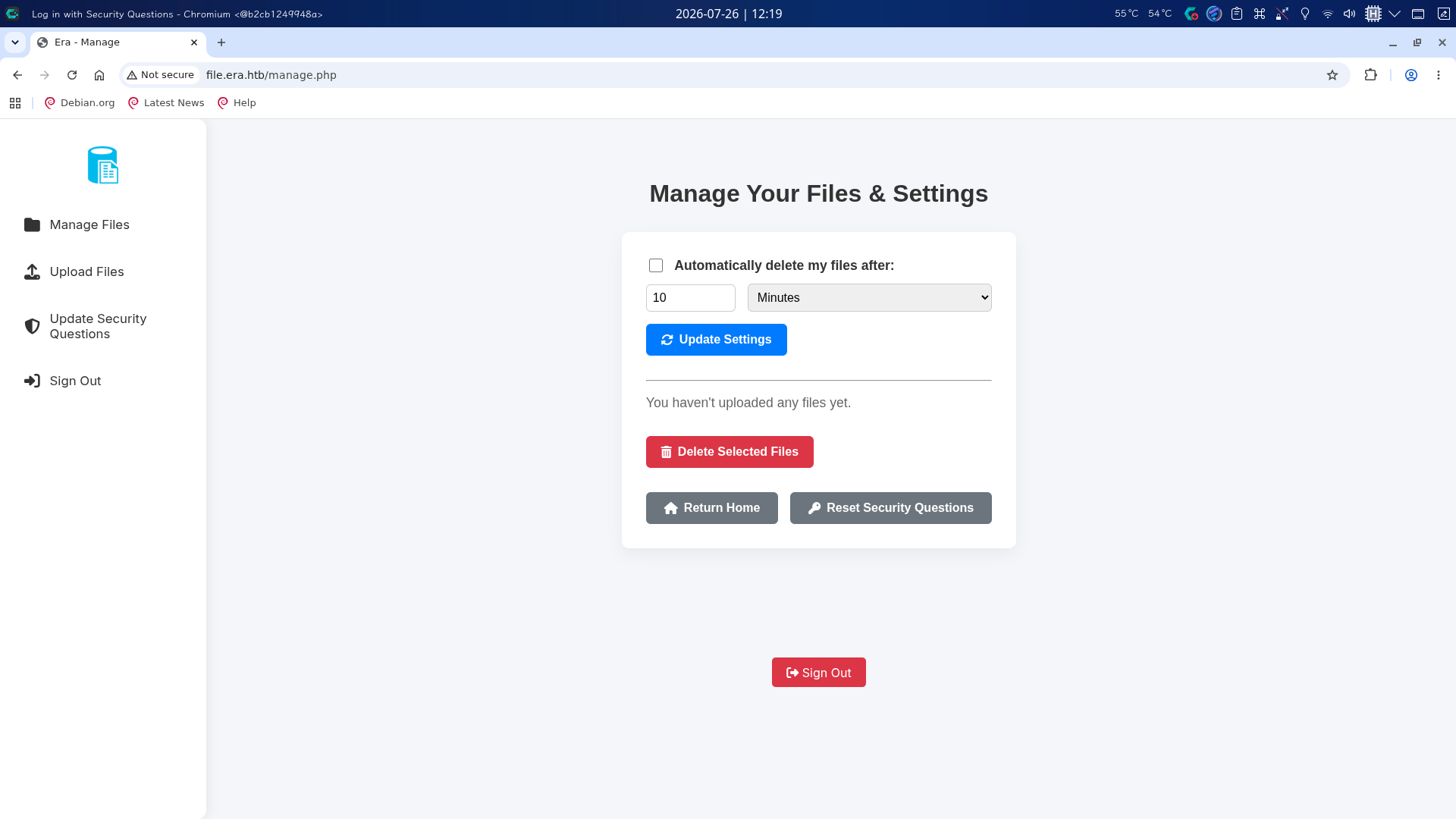The width and height of the screenshot is (1456, 819).
Task: Click the folder icon beside Manage Files
Action: pyautogui.click(x=32, y=225)
